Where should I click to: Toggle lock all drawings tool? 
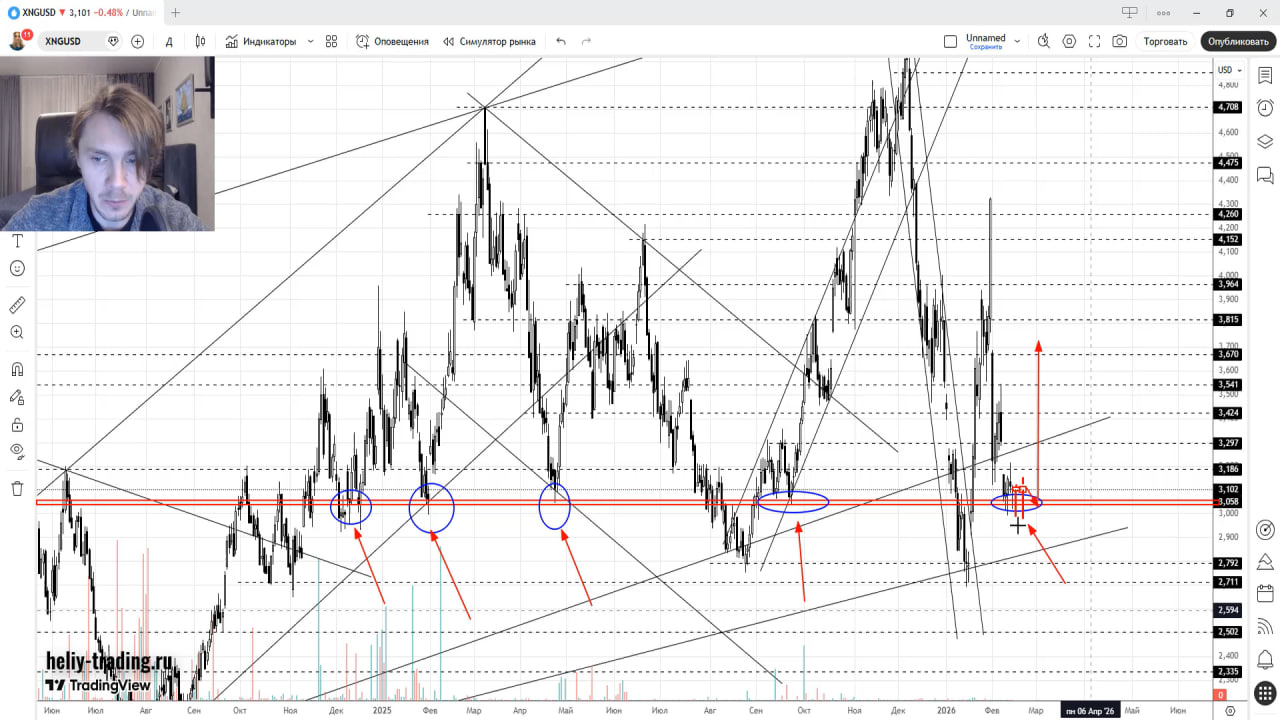(x=17, y=425)
